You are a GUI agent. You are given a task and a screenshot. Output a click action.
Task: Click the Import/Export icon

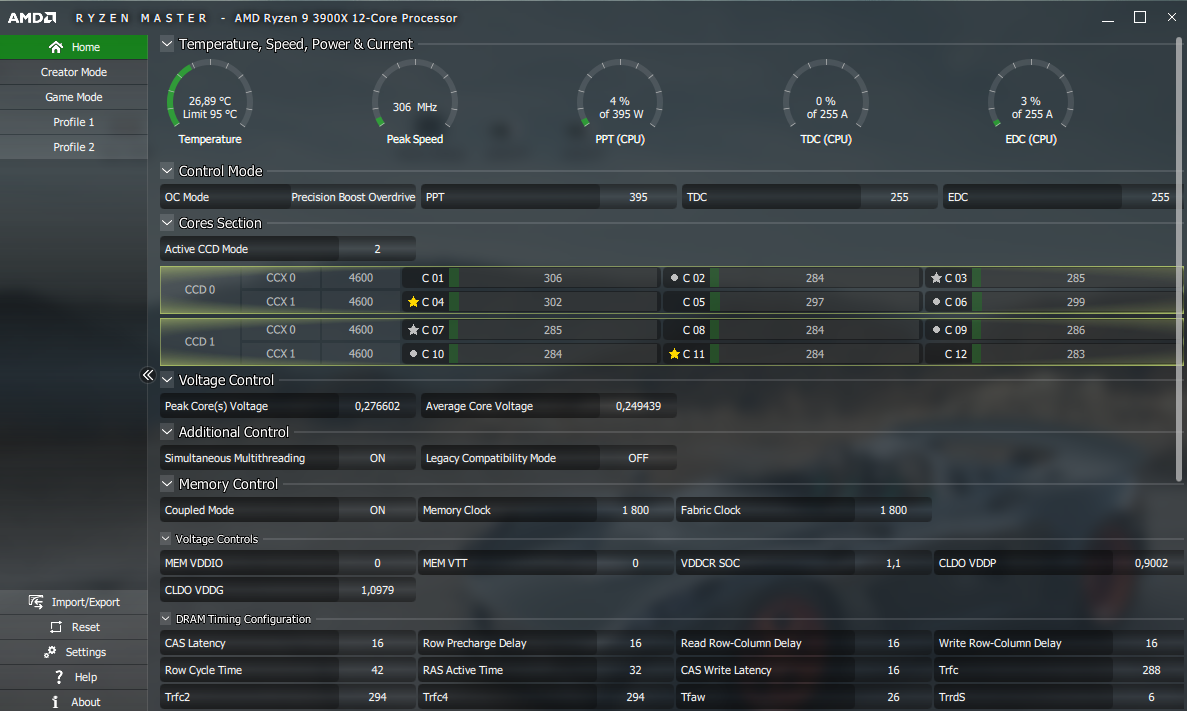pyautogui.click(x=36, y=602)
